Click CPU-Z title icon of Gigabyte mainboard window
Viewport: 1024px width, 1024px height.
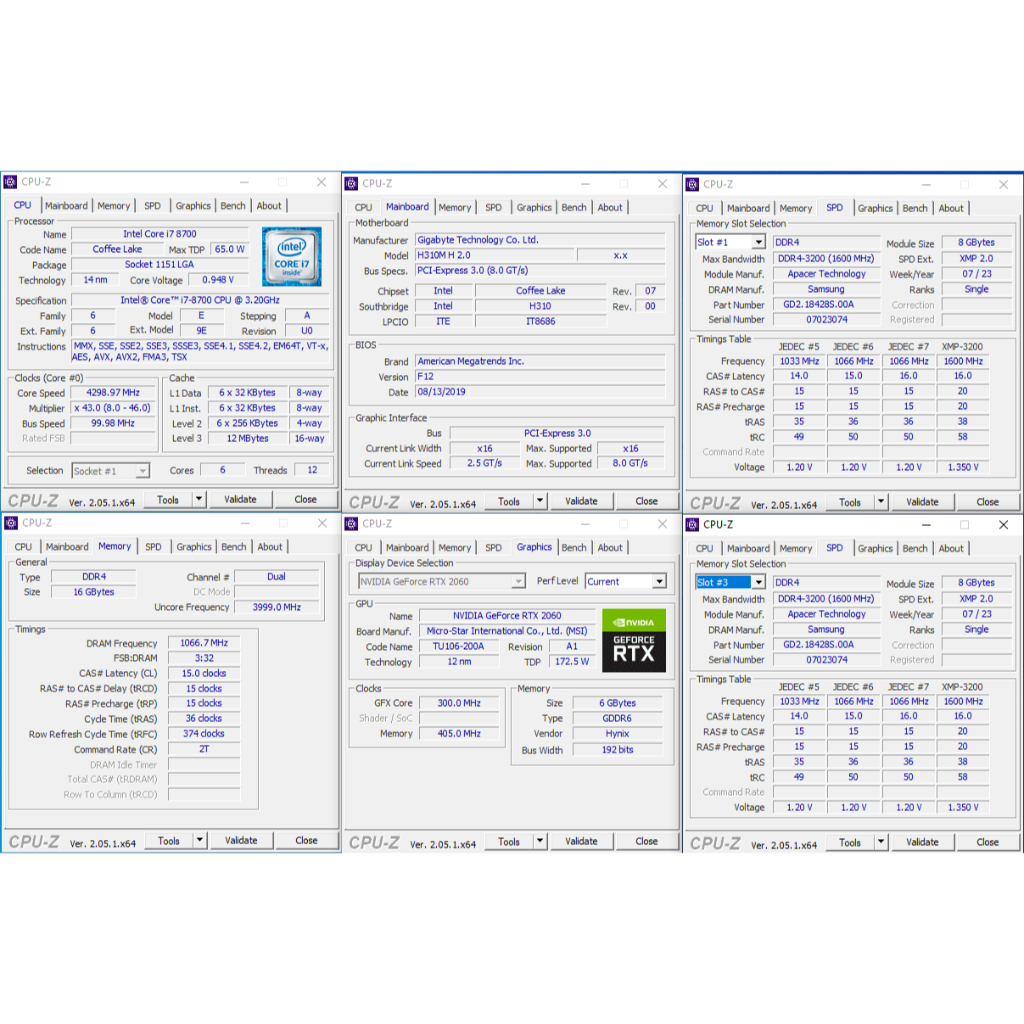click(x=351, y=183)
